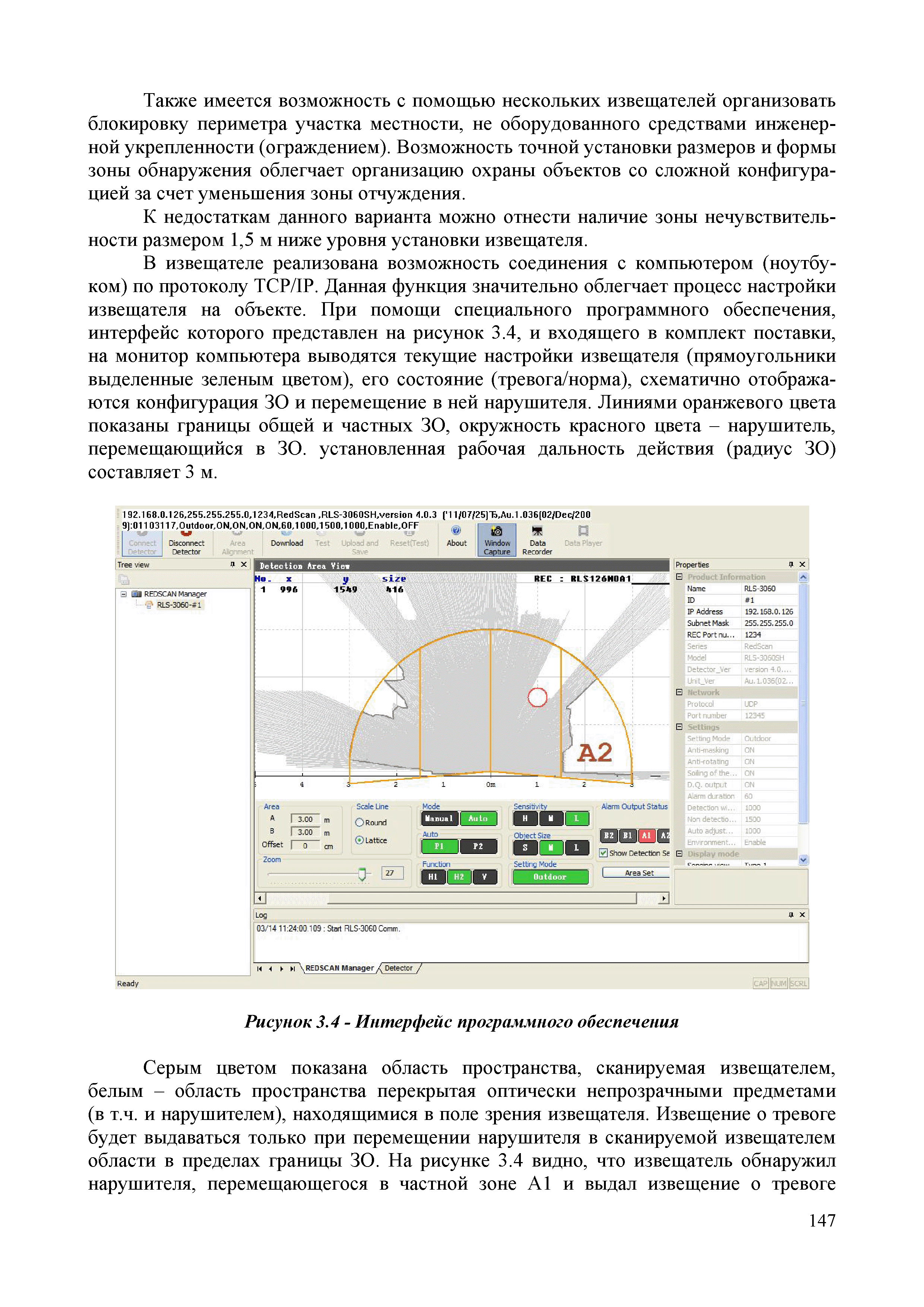
Task: Click the Zoom slider handle
Action: 362,874
